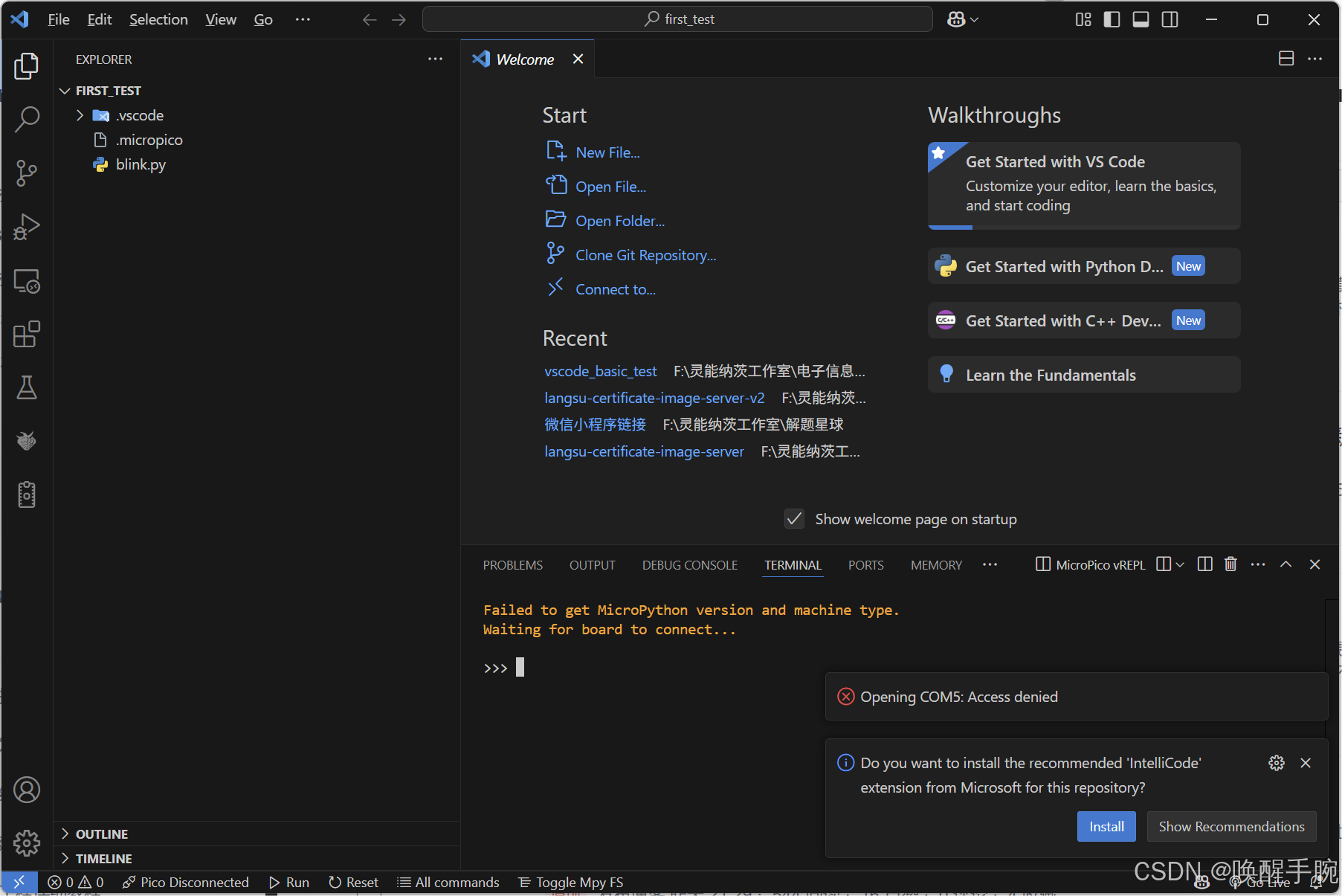The height and width of the screenshot is (896, 1342).
Task: Click Pico Disconnected status item
Action: point(186,883)
